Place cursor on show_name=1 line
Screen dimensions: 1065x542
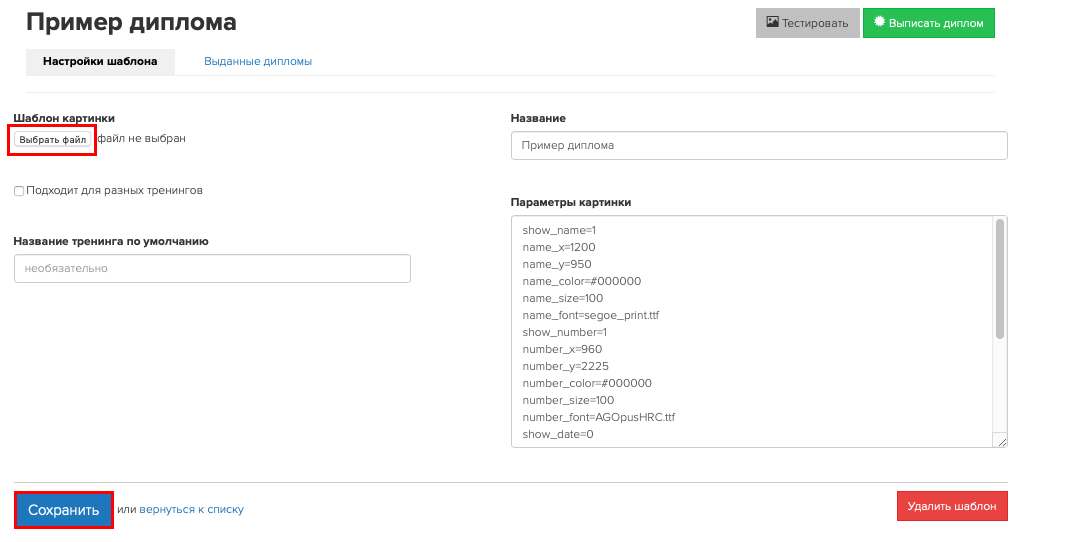(559, 230)
